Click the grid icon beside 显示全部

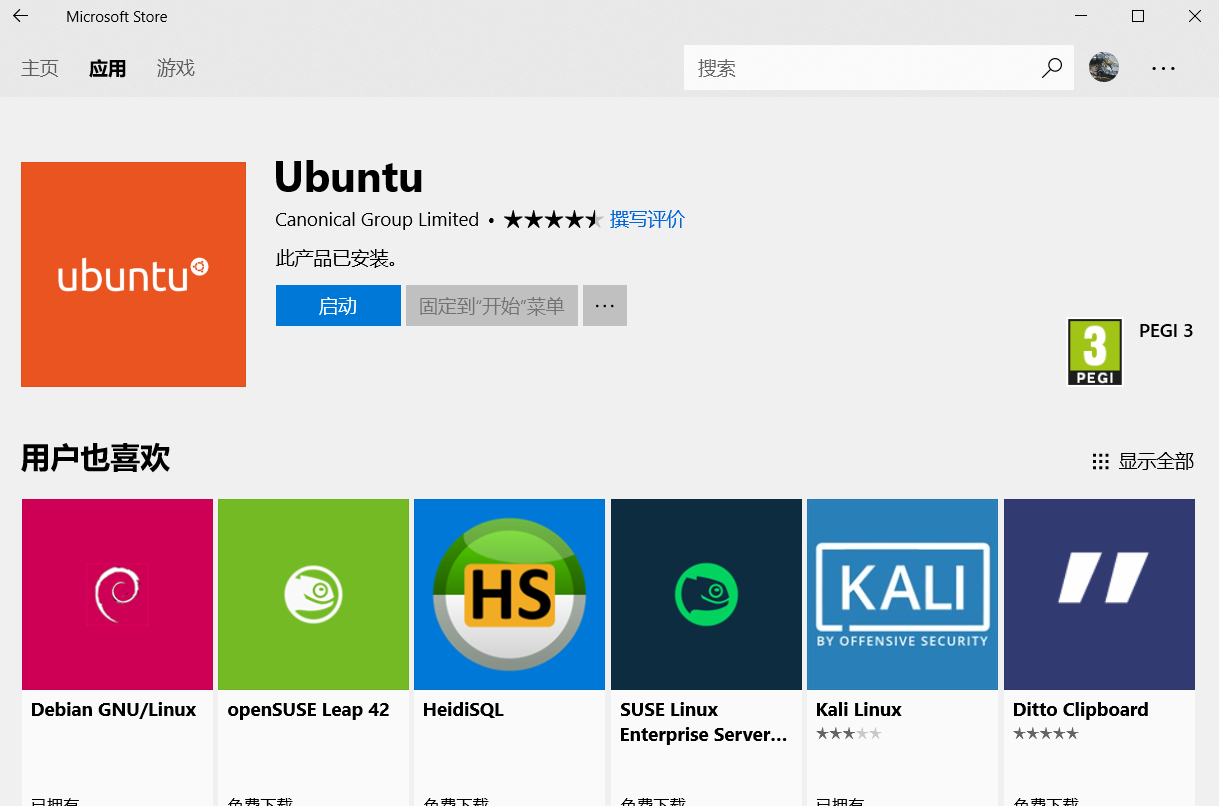click(1100, 461)
